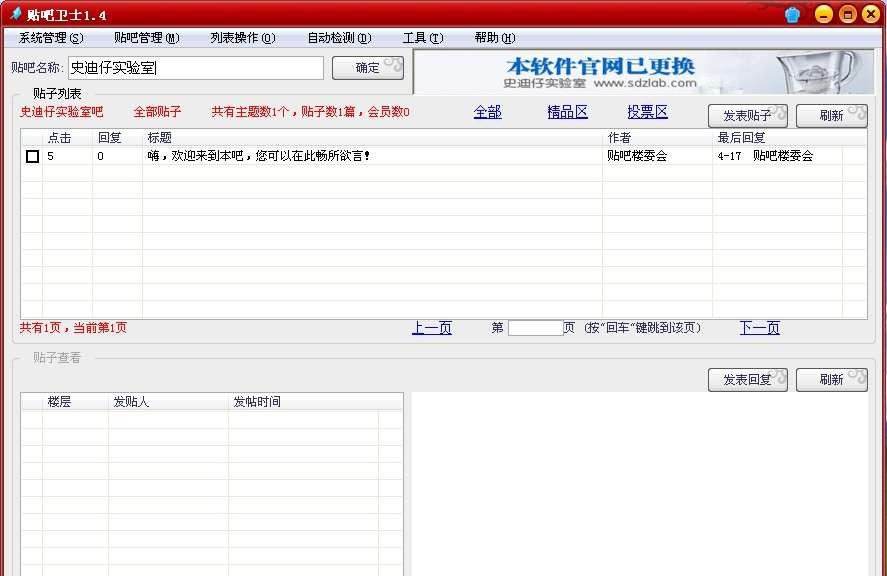Click the 发表回复 reply button
Screen dimensions: 887x576
pos(747,379)
